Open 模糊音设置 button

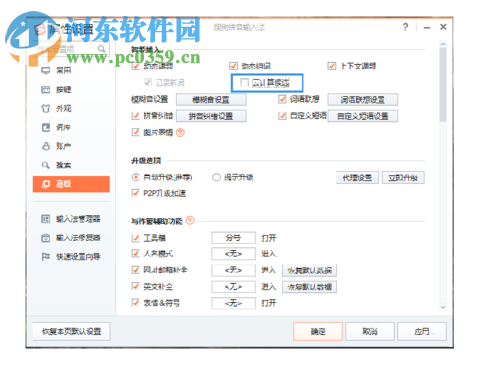click(x=211, y=99)
